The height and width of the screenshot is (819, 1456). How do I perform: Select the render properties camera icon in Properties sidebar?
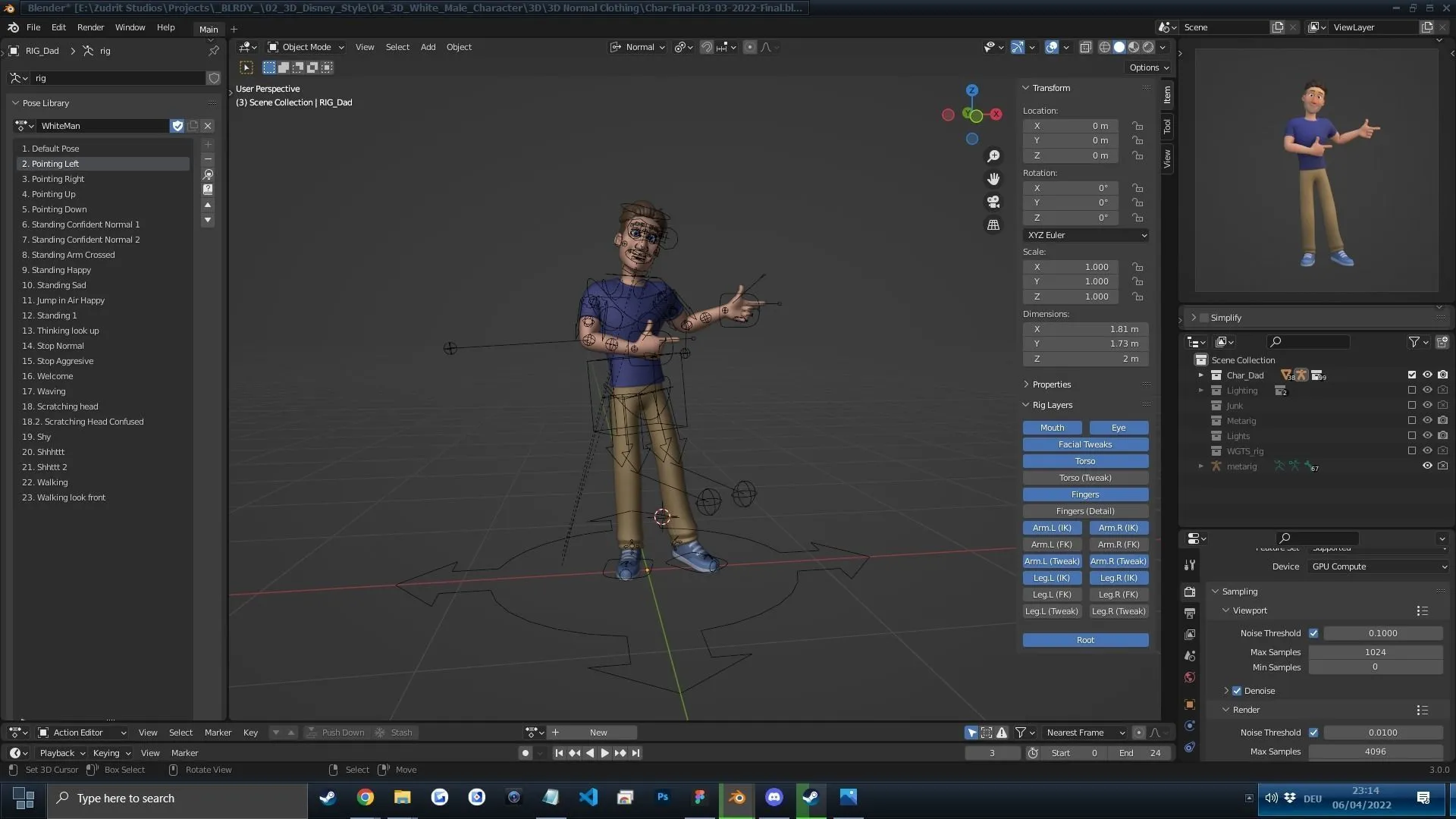[1189, 591]
